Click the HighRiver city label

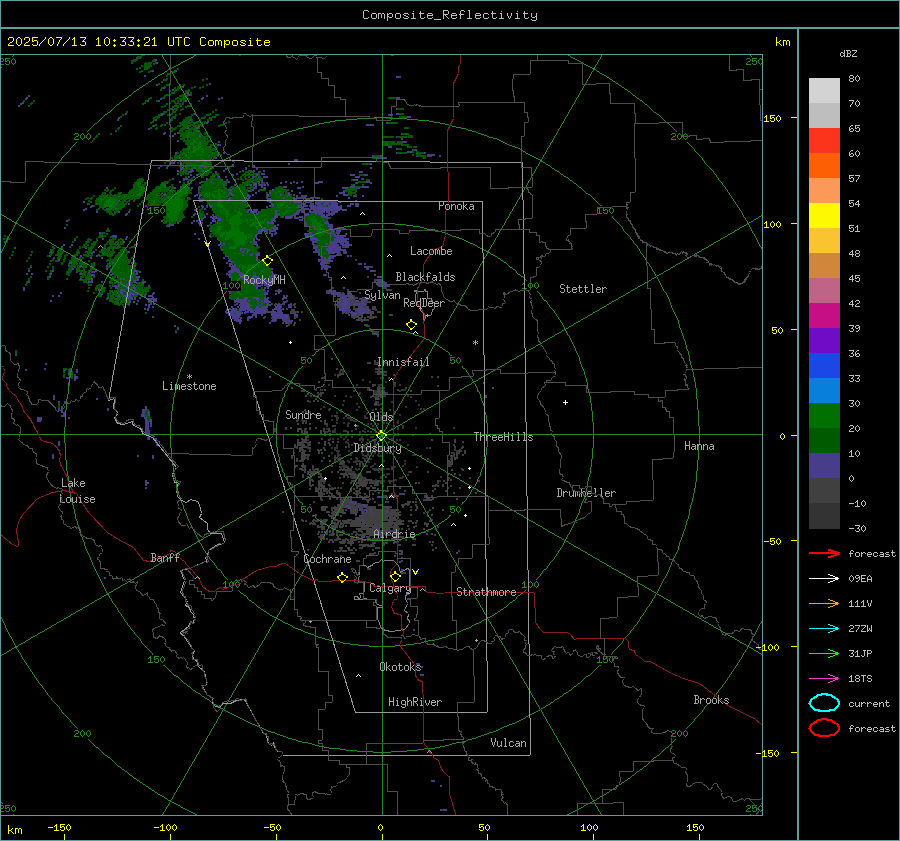(415, 702)
